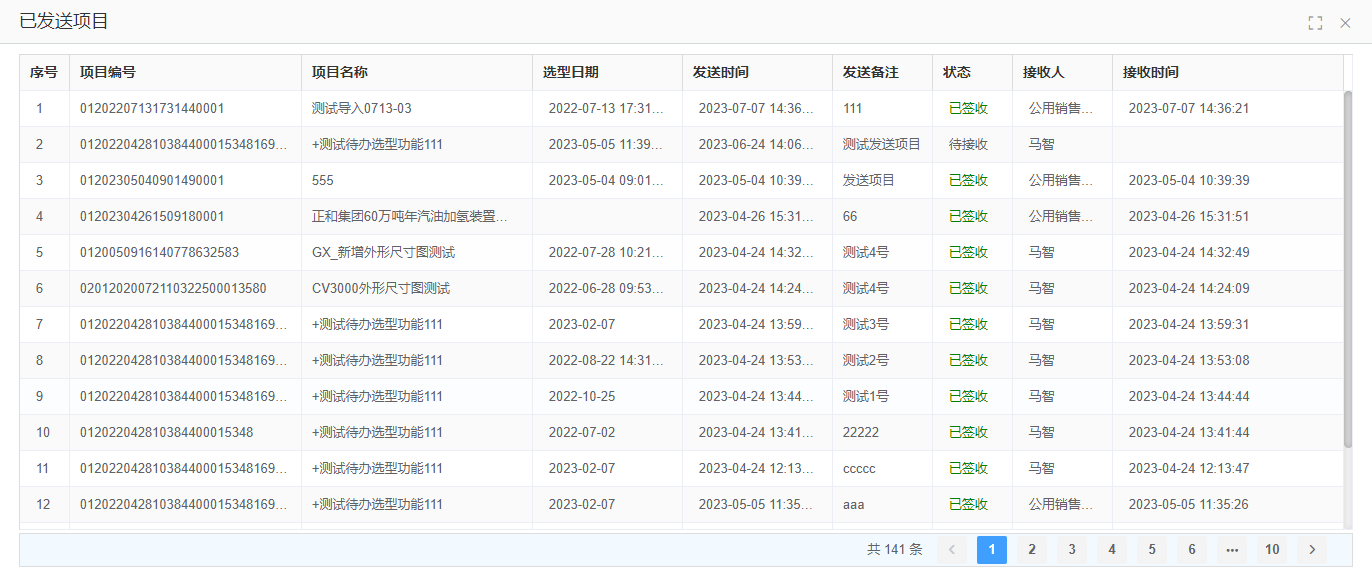Open project link 测试导入0713-03
This screenshot has width=1372, height=576.
click(x=362, y=109)
